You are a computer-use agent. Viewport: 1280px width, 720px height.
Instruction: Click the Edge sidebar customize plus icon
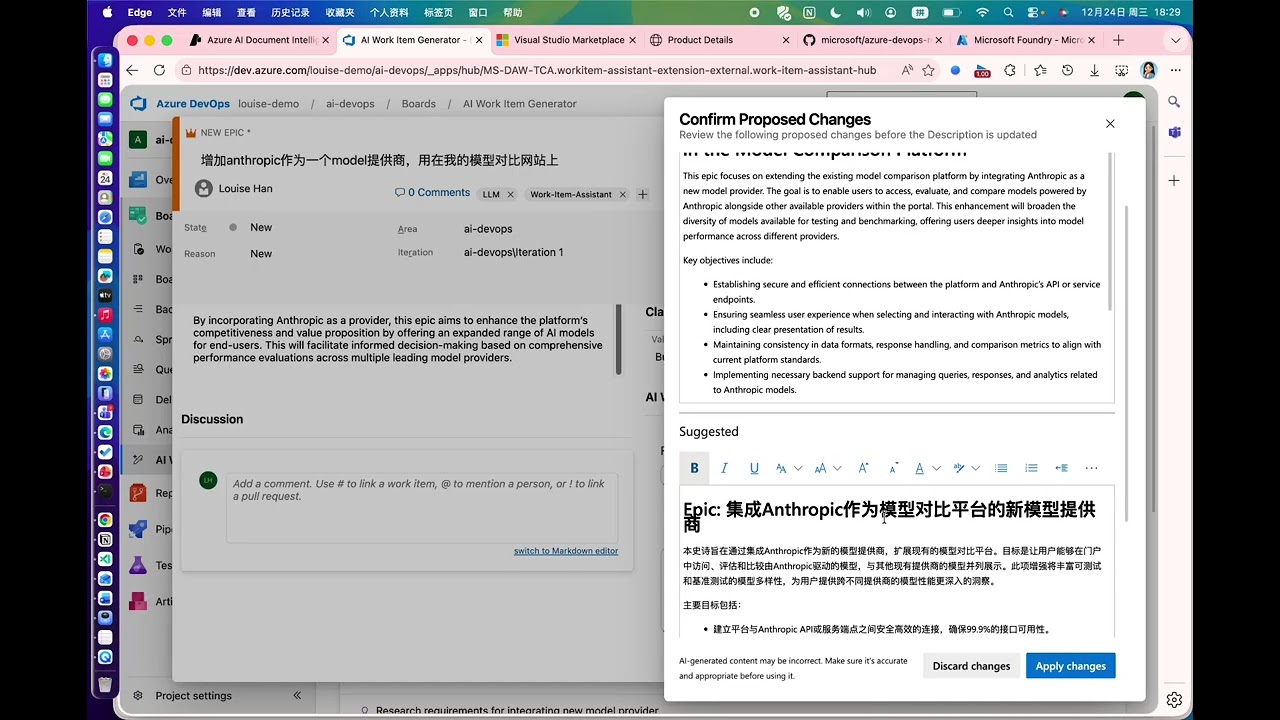(1174, 180)
